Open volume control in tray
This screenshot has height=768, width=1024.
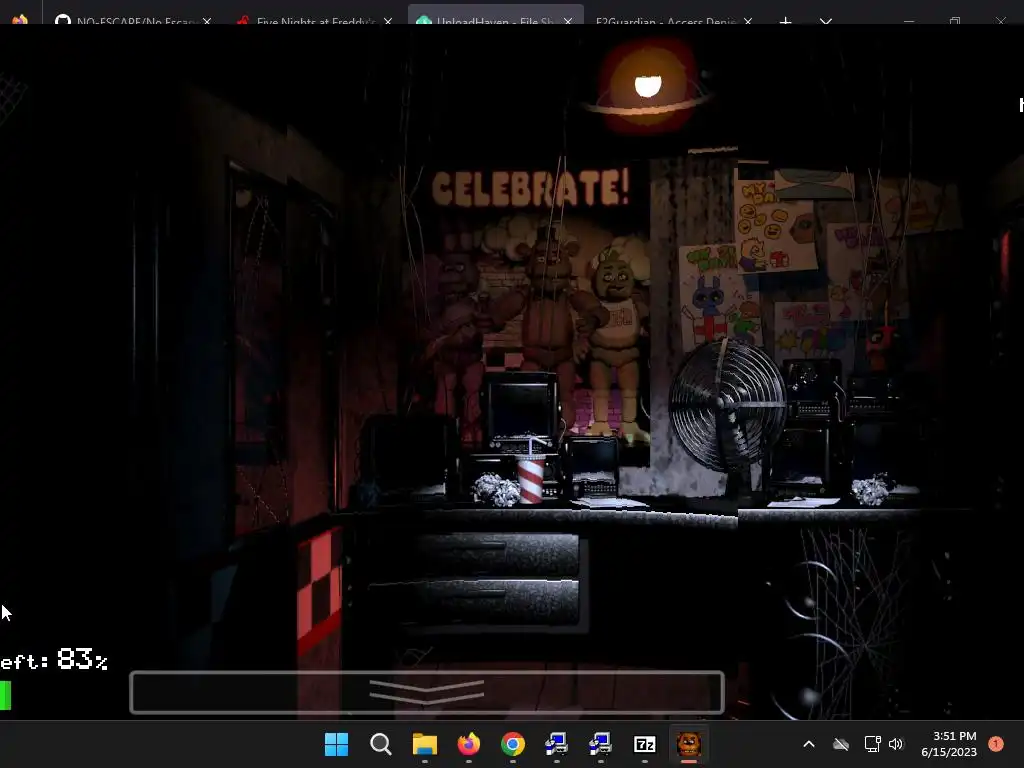pos(896,744)
